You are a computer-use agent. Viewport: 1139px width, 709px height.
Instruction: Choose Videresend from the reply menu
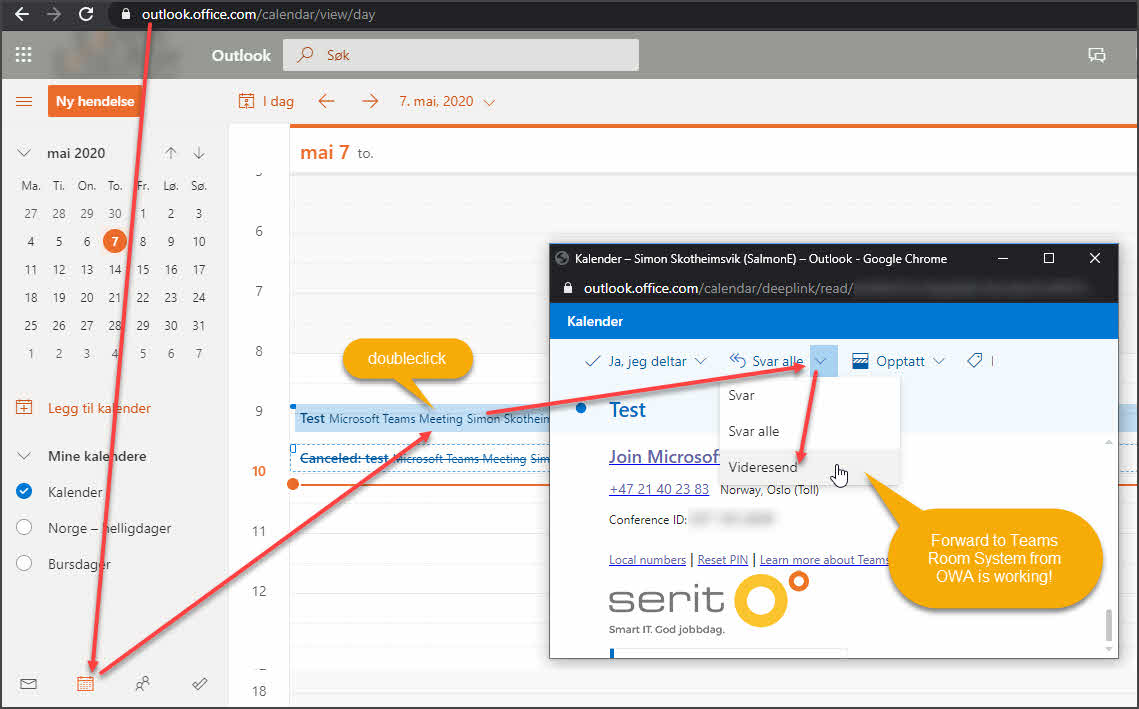pyautogui.click(x=810, y=467)
